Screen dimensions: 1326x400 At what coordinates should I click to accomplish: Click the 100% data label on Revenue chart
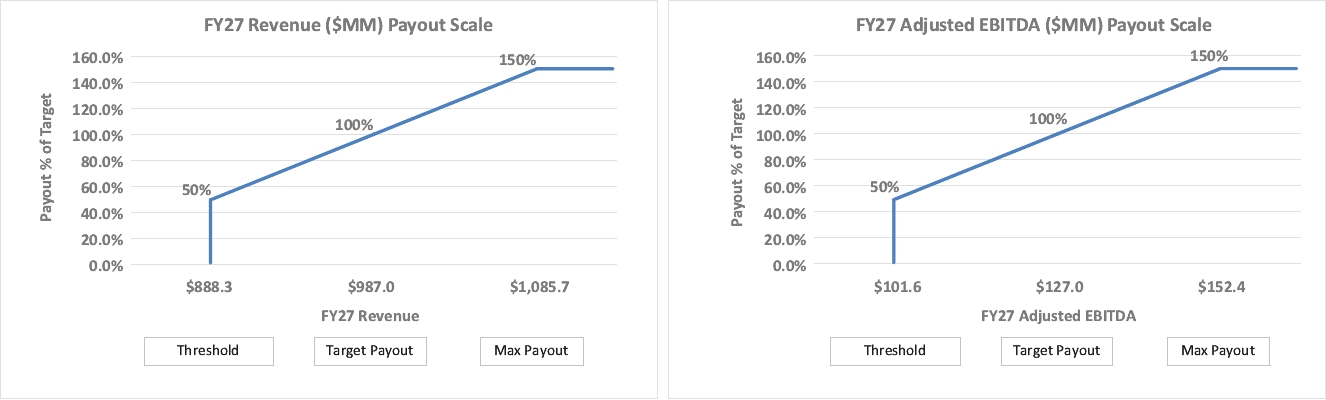354,125
